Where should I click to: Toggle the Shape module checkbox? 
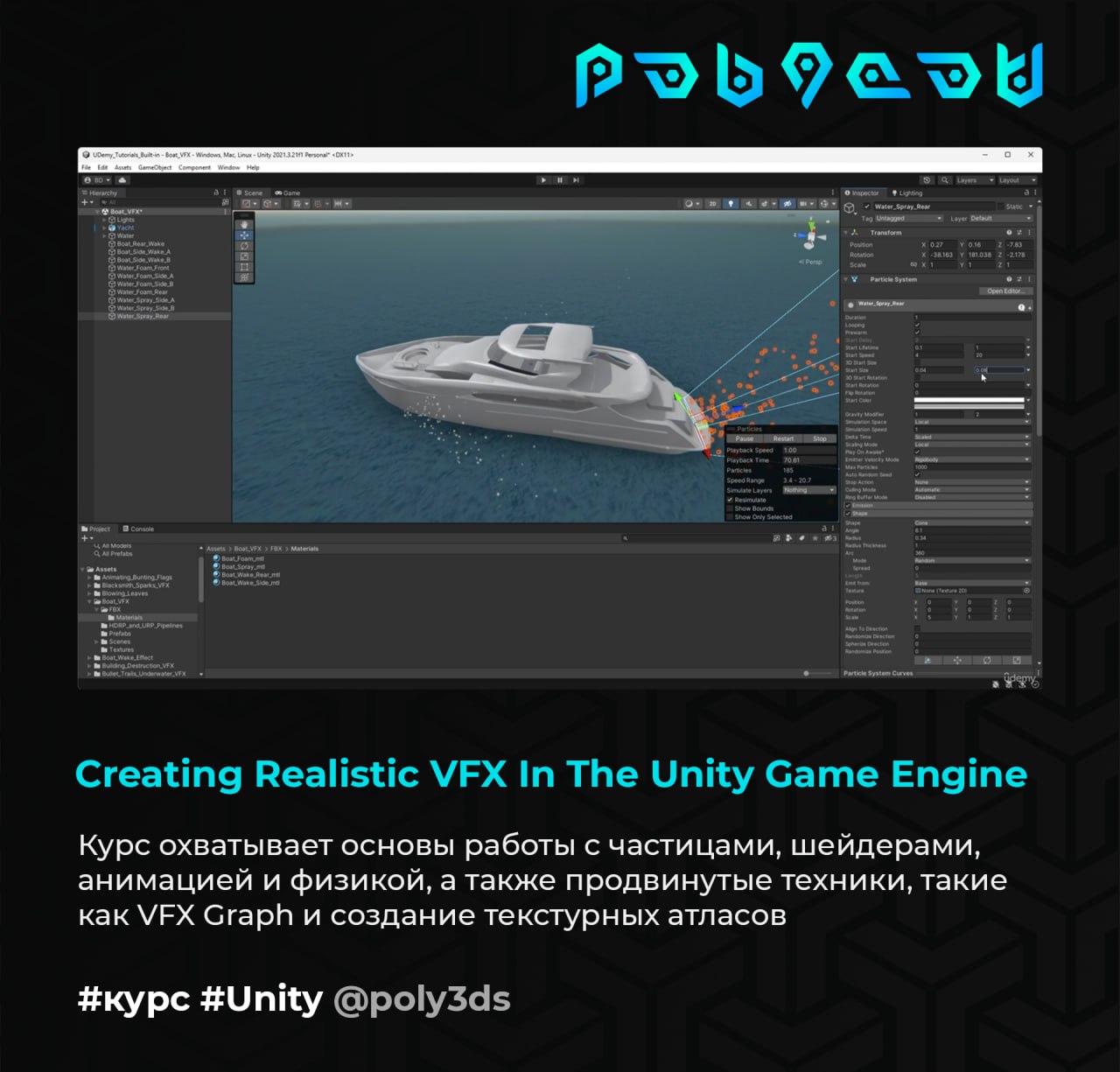[847, 513]
